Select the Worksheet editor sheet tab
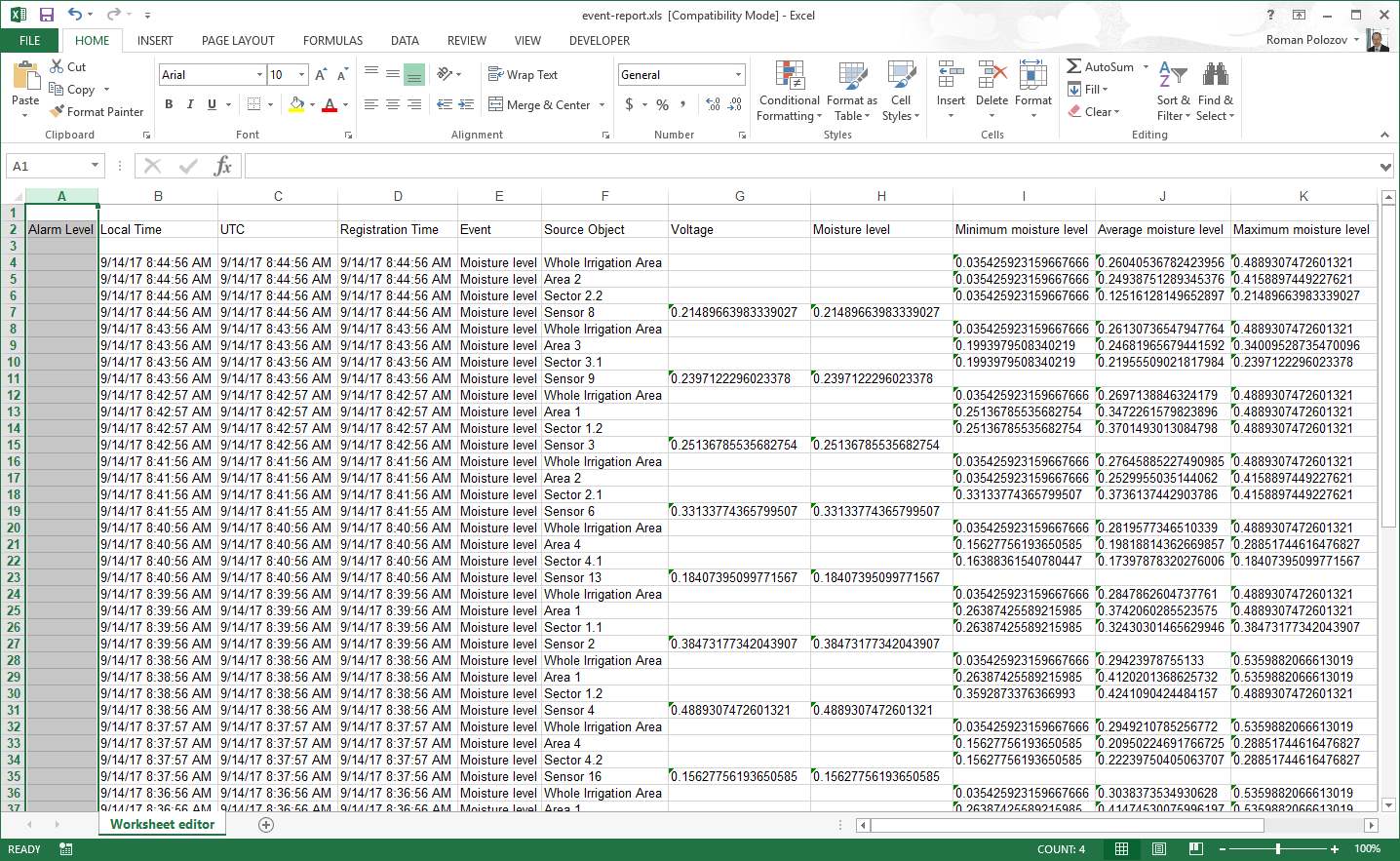1400x861 pixels. tap(162, 824)
